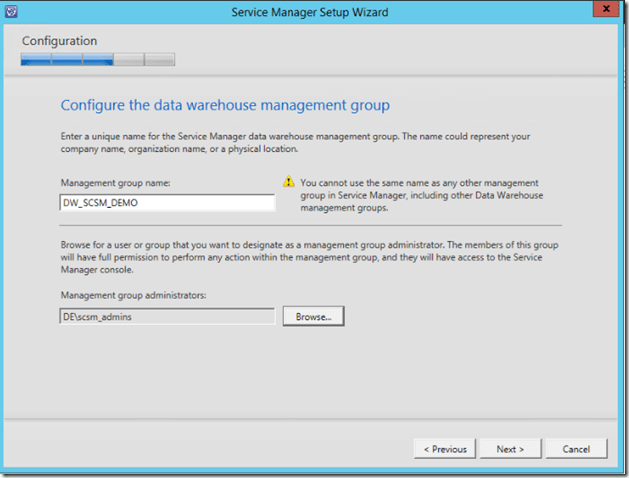Click the yellow warning triangle icon
This screenshot has height=478, width=629.
289,183
